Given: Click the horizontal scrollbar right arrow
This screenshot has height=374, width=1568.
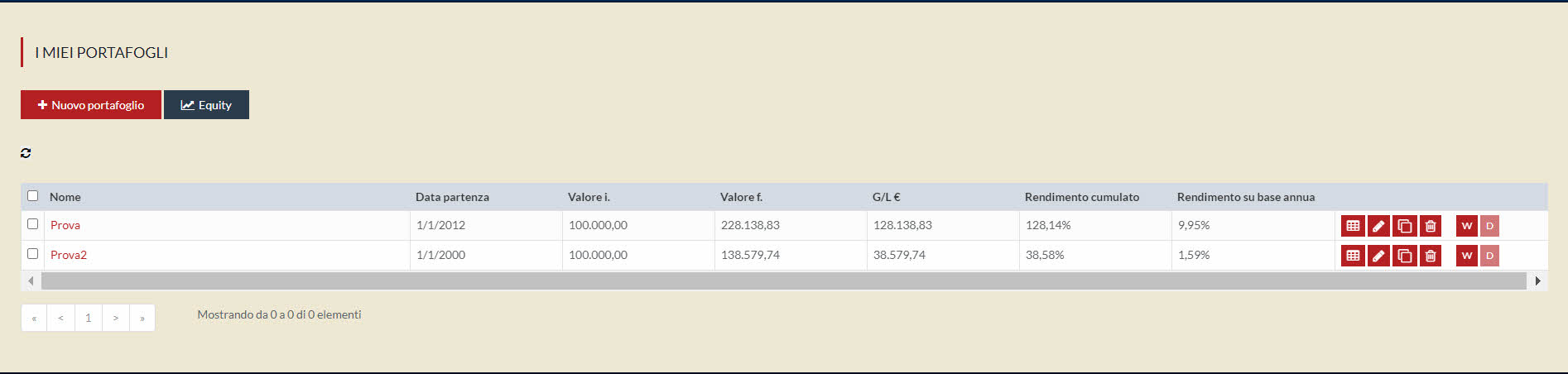Looking at the screenshot, I should pyautogui.click(x=1537, y=280).
